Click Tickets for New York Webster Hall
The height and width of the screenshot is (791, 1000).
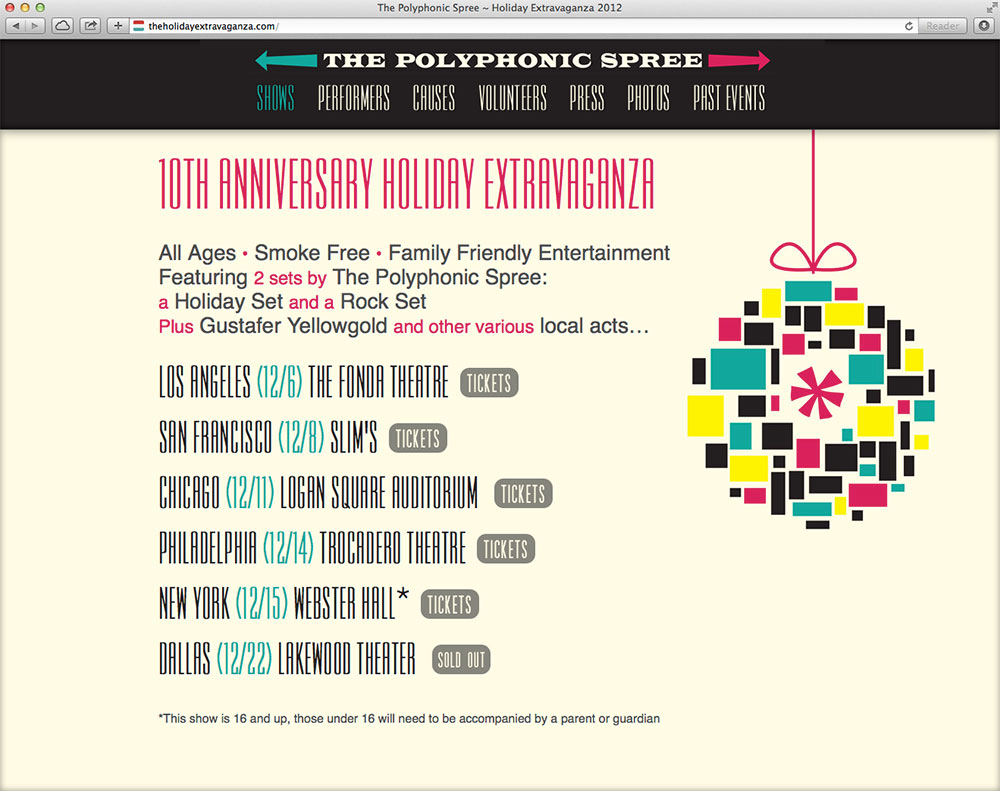point(450,604)
